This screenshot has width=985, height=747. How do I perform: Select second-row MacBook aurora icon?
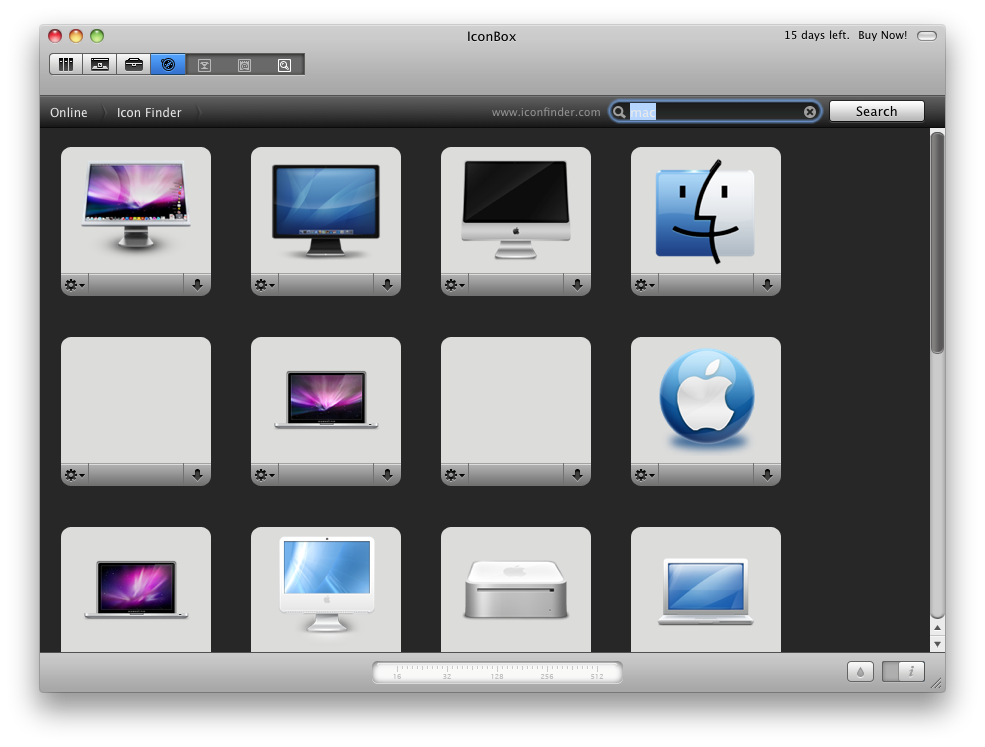tap(326, 400)
